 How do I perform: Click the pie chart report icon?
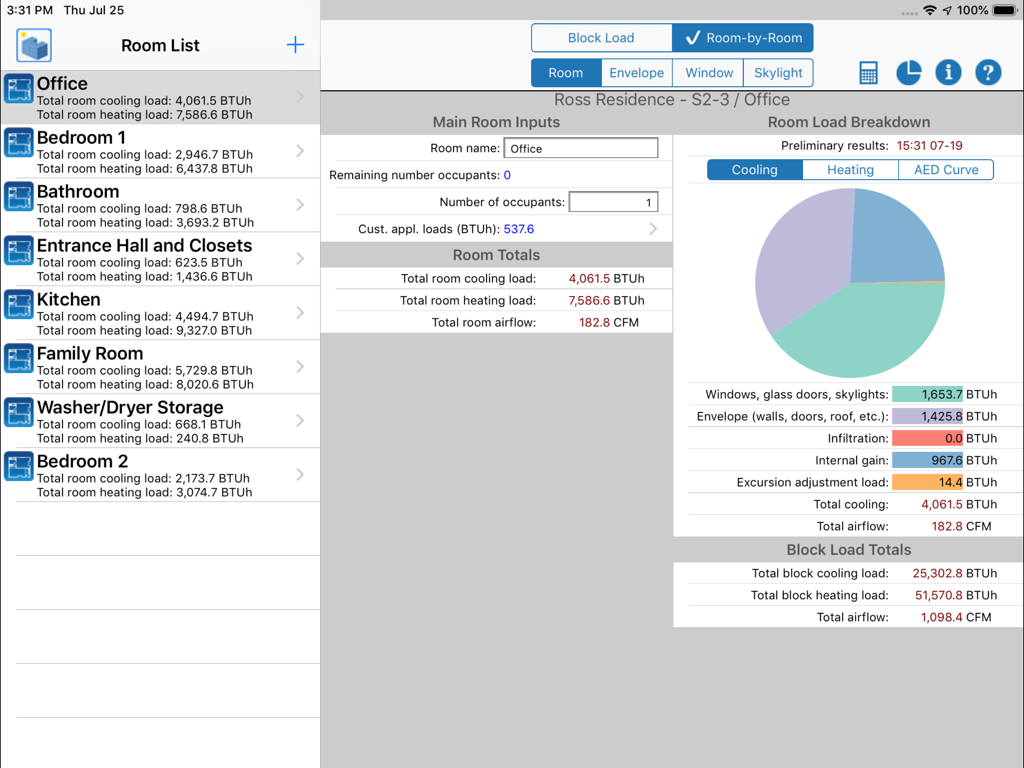point(907,72)
